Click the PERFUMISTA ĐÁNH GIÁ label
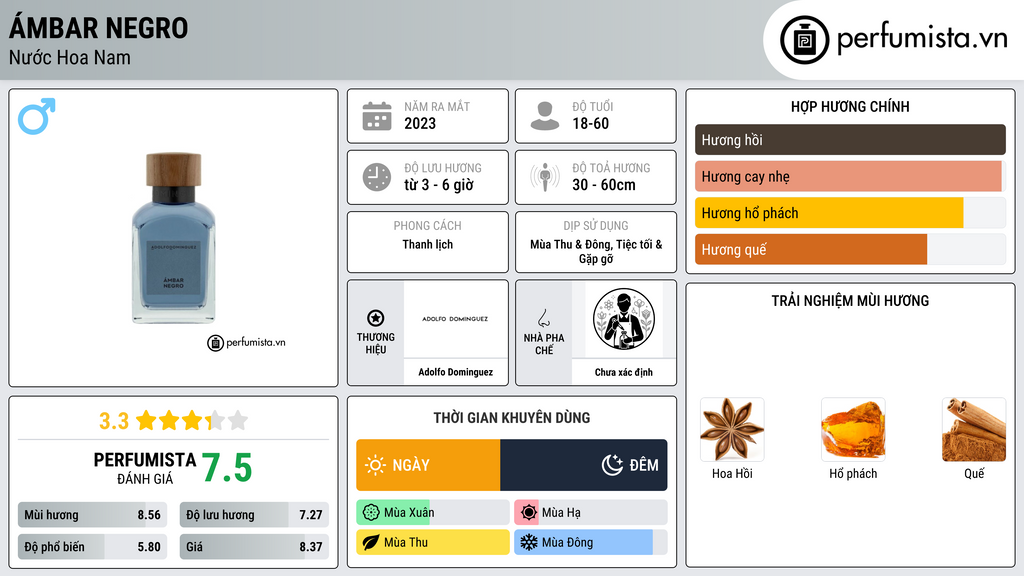This screenshot has width=1024, height=576. 144,468
